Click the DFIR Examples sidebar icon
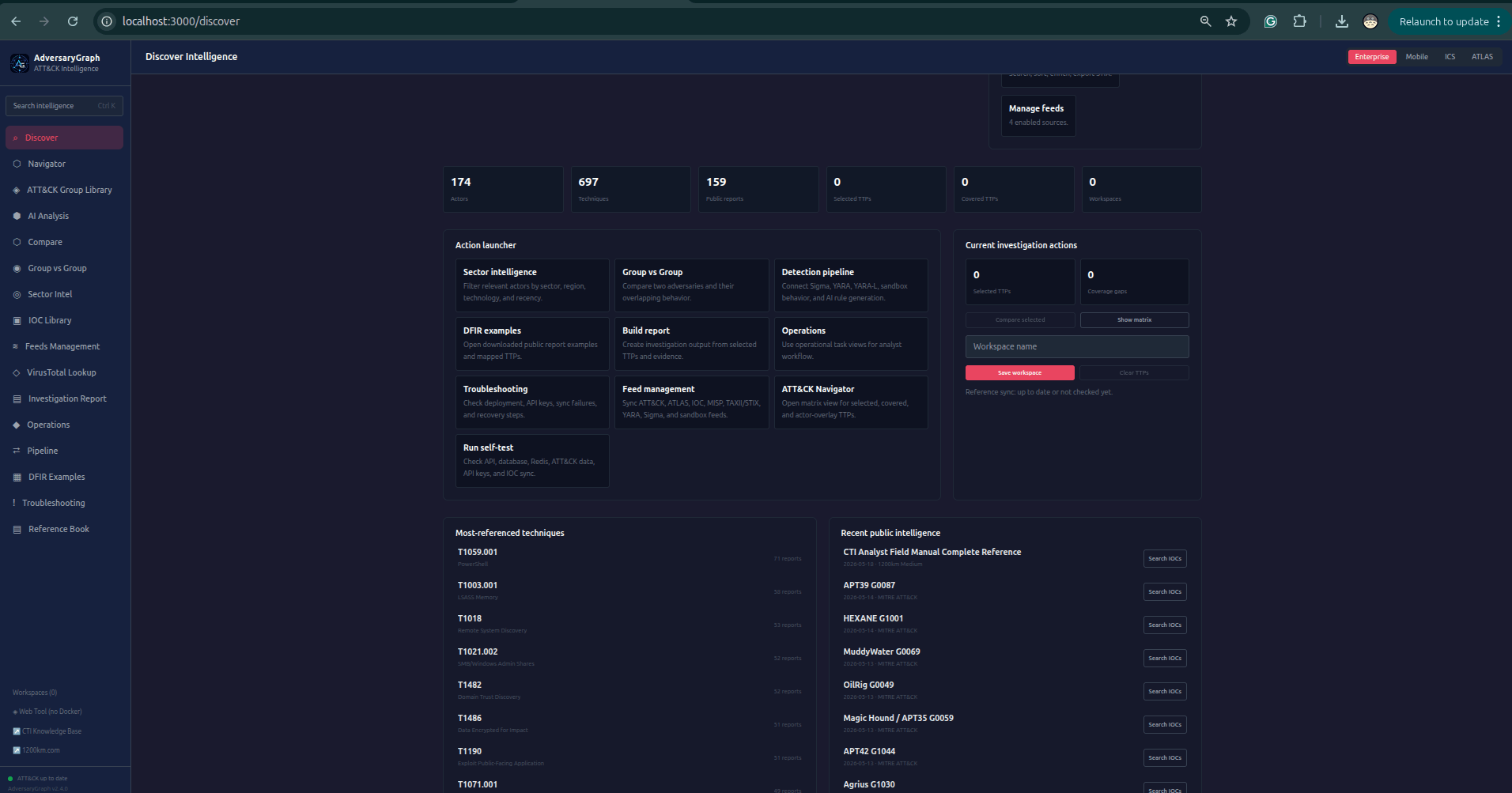Screen dimensions: 1512x793 click(x=17, y=477)
